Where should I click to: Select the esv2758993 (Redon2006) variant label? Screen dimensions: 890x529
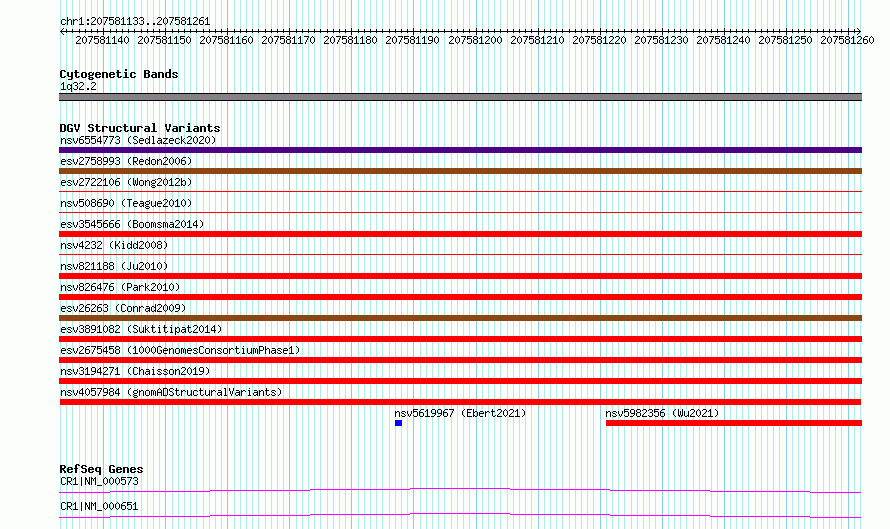tap(126, 161)
